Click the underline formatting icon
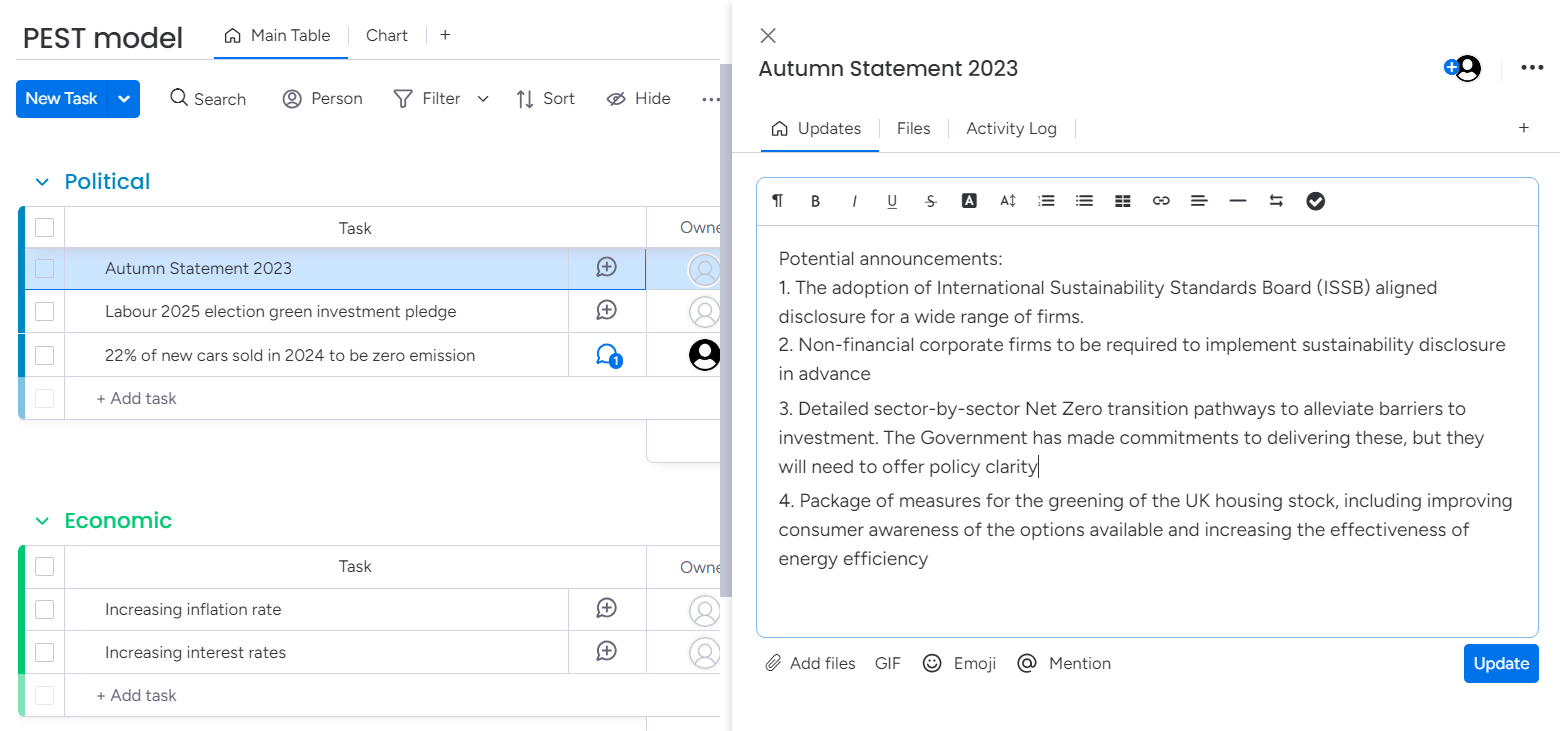Screen dimensions: 1560x731 coord(892,201)
